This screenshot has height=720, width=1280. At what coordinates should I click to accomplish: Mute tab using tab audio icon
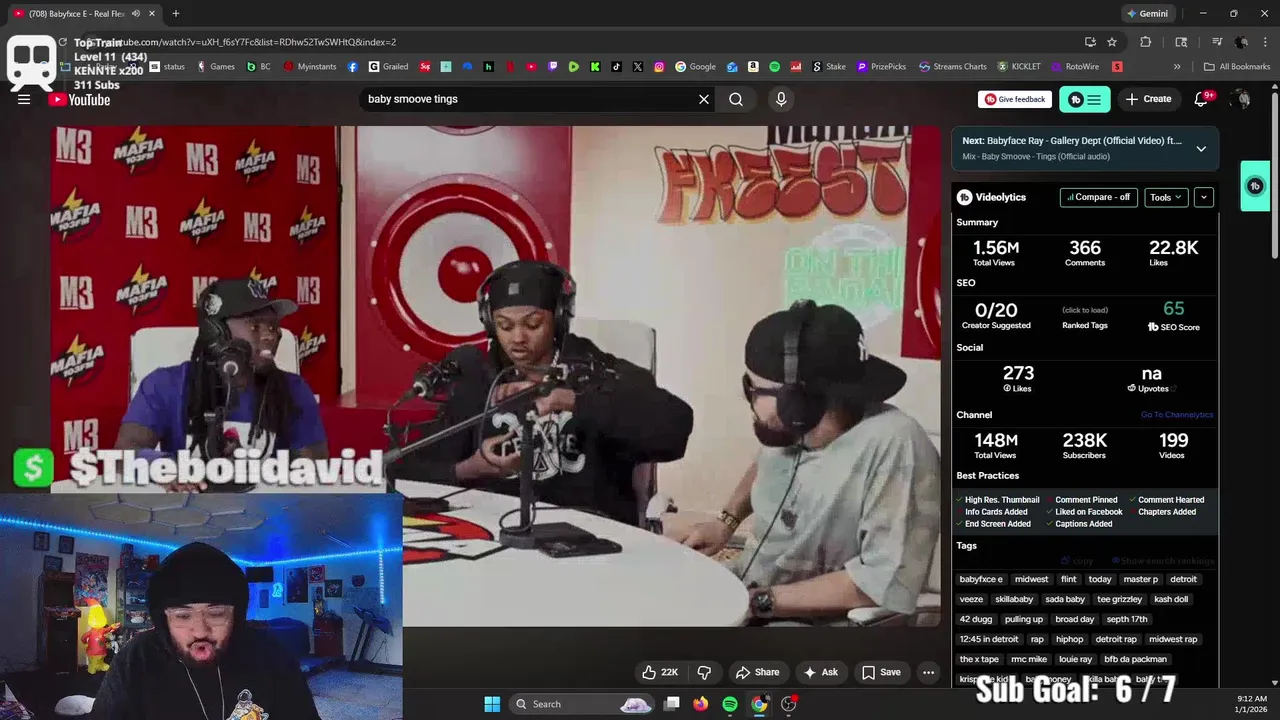pos(135,14)
